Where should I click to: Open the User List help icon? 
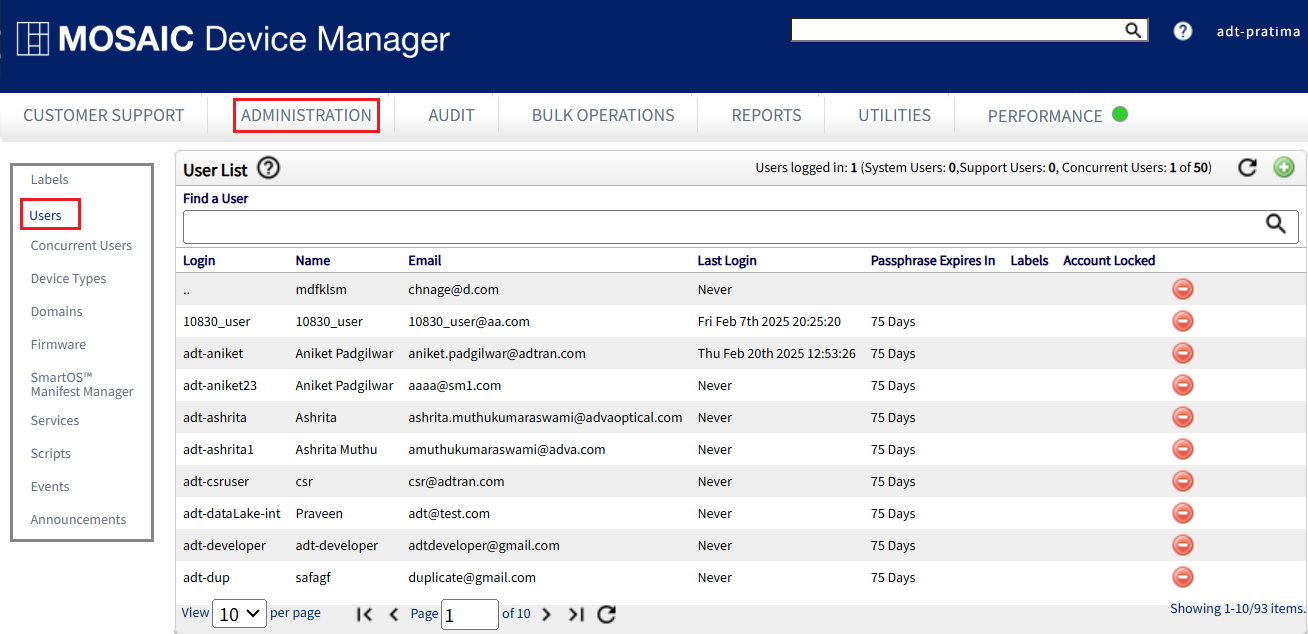point(268,168)
